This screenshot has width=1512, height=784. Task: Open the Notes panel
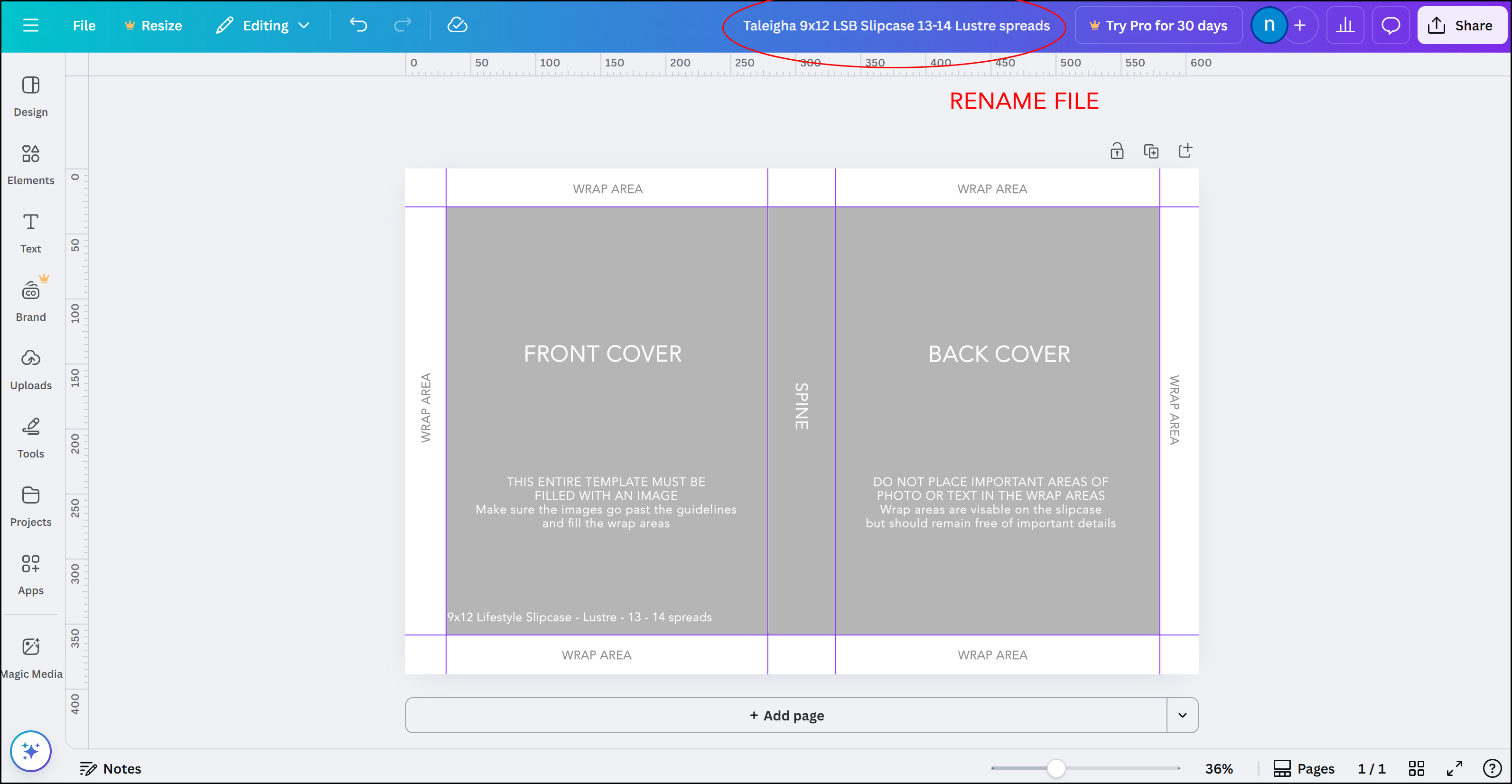click(x=111, y=768)
